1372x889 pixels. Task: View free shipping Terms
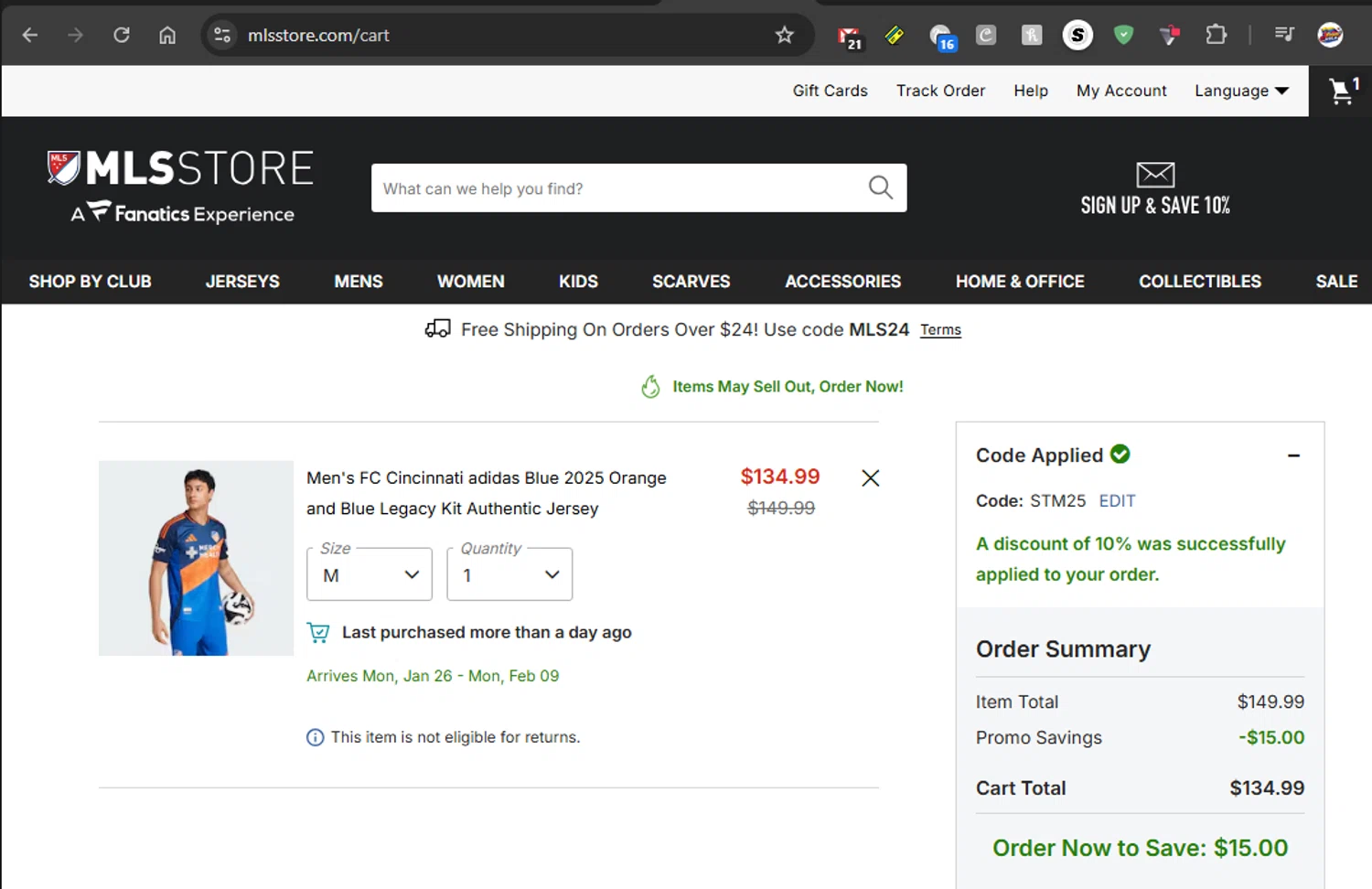(x=940, y=330)
